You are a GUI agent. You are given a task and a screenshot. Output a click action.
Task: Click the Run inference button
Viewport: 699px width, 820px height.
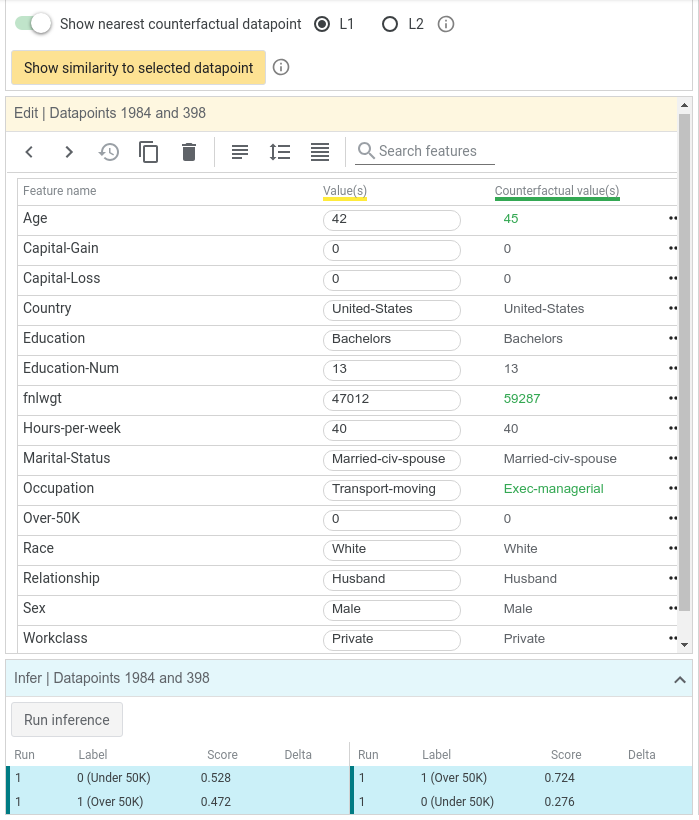click(x=67, y=720)
